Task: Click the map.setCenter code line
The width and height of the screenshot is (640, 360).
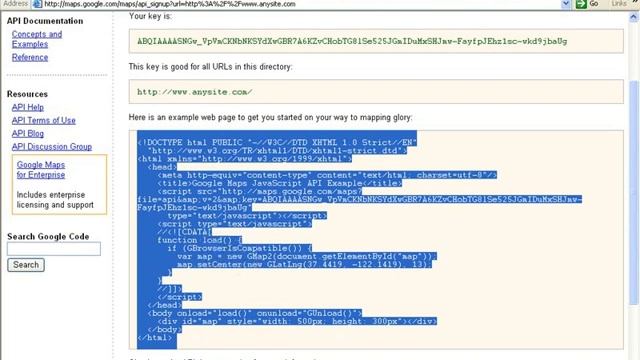Action: (304, 264)
